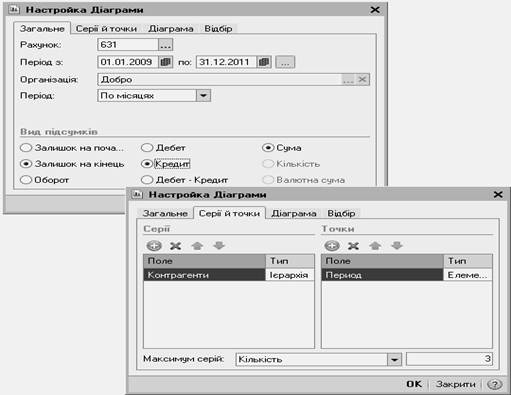
Task: Click the Ієрархія type cell
Action: click(x=289, y=275)
